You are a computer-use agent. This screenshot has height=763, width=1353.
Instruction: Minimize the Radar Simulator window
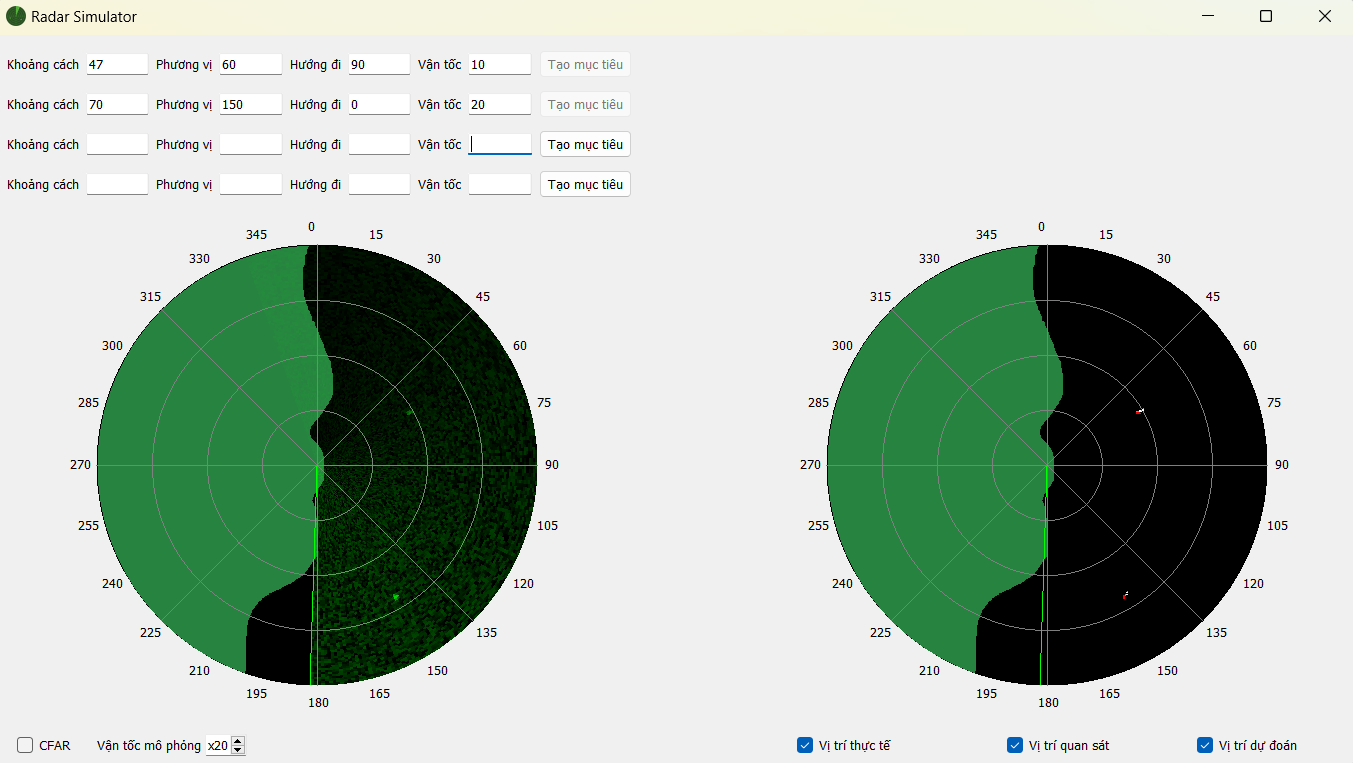pos(1208,16)
